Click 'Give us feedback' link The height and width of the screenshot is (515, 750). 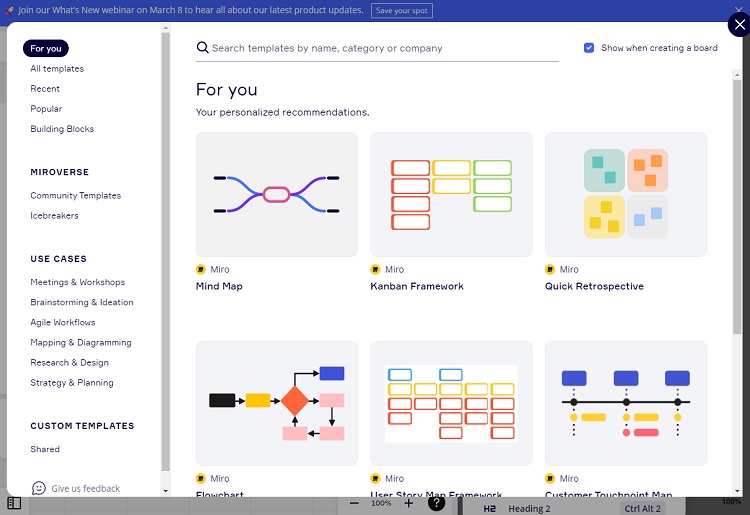(85, 489)
